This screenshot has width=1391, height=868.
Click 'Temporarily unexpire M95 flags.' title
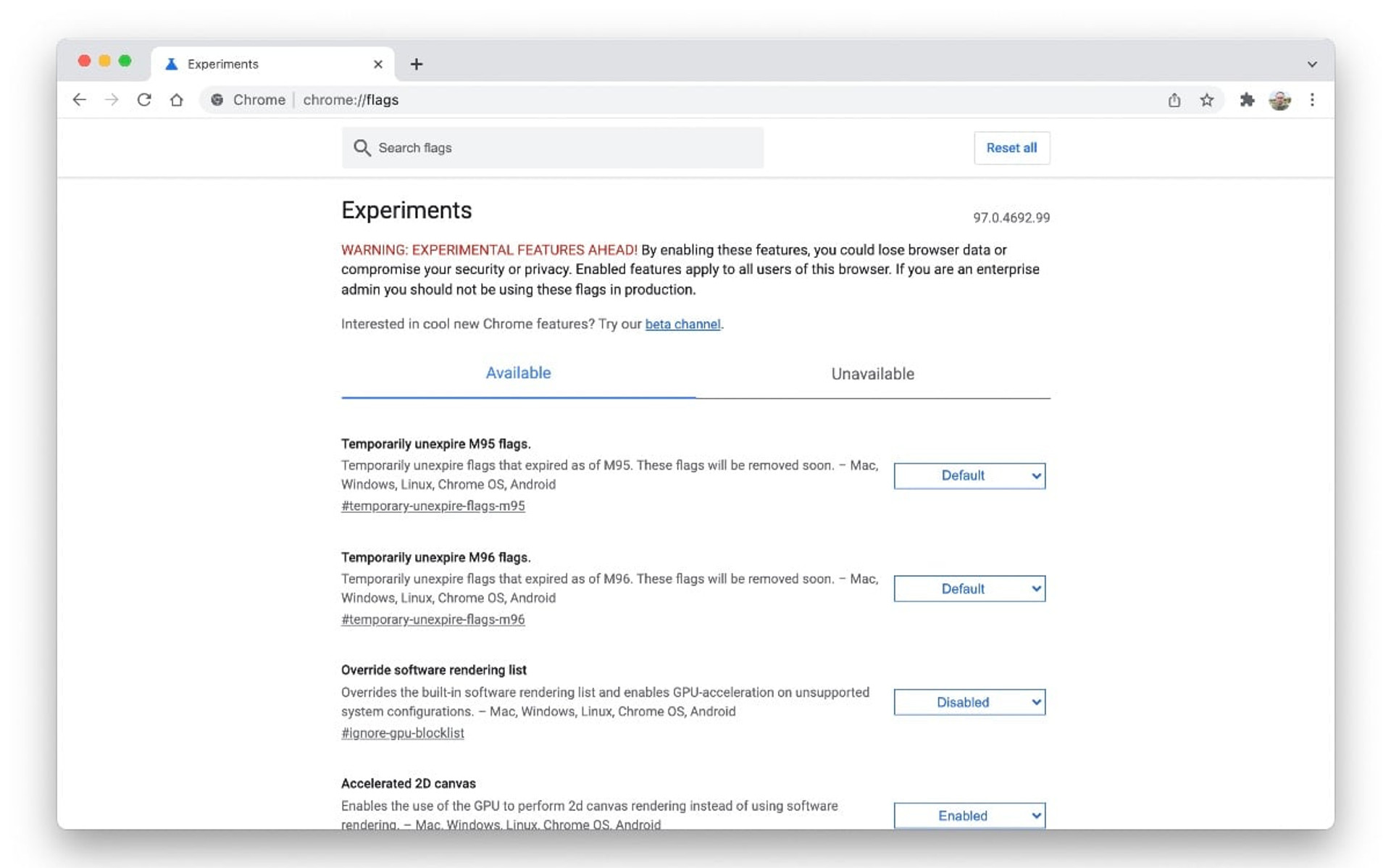436,444
